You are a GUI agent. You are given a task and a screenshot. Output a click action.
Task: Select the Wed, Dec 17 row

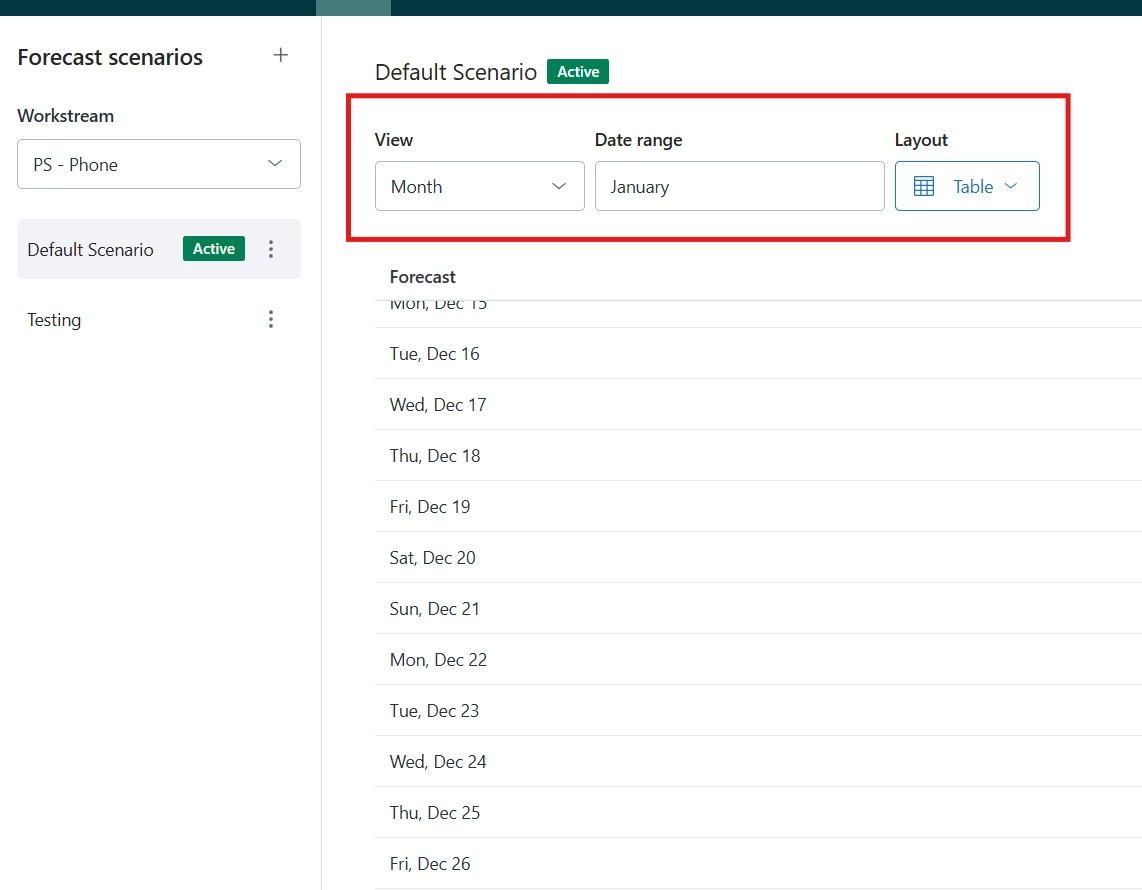tap(757, 404)
